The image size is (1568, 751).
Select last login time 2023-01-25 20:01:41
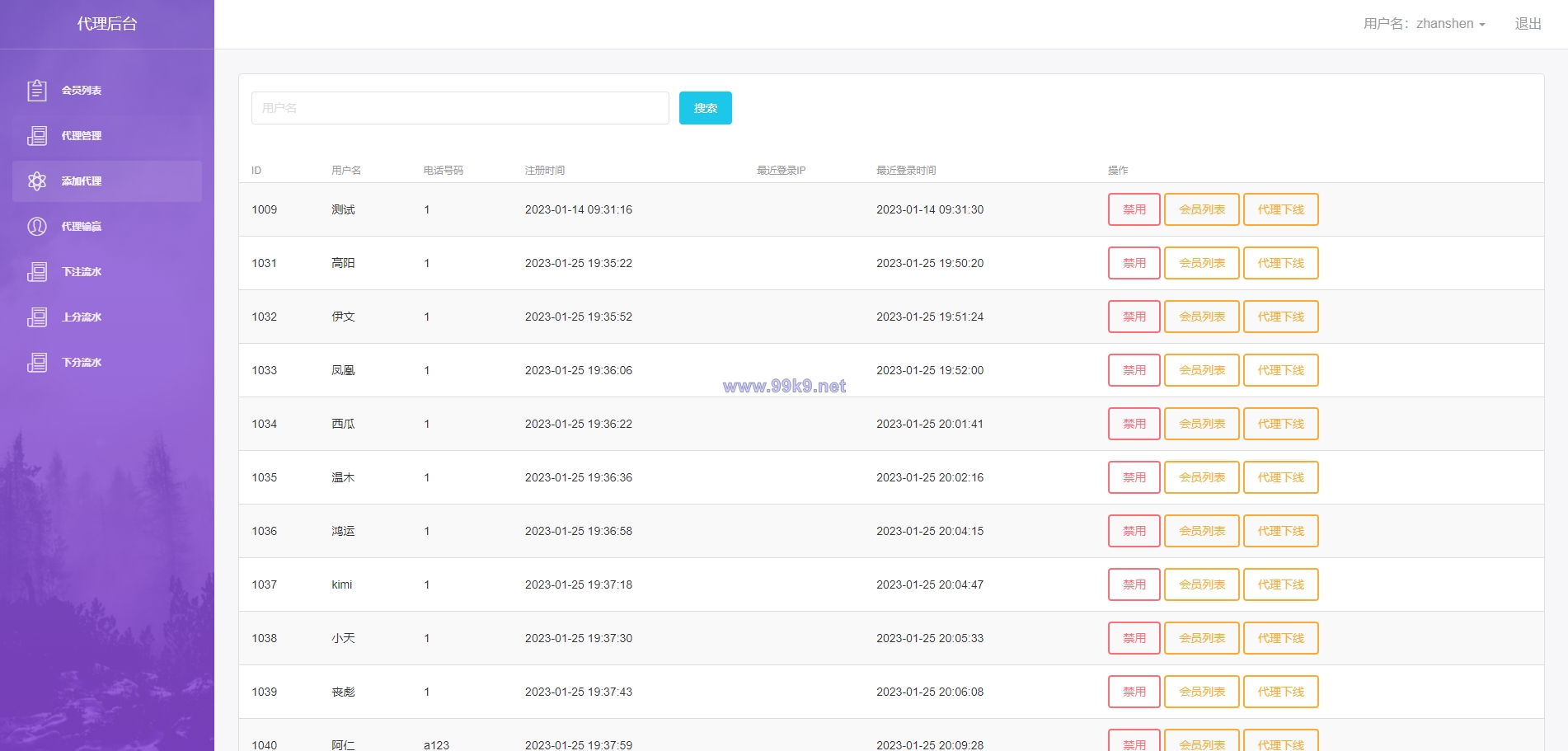coord(930,424)
